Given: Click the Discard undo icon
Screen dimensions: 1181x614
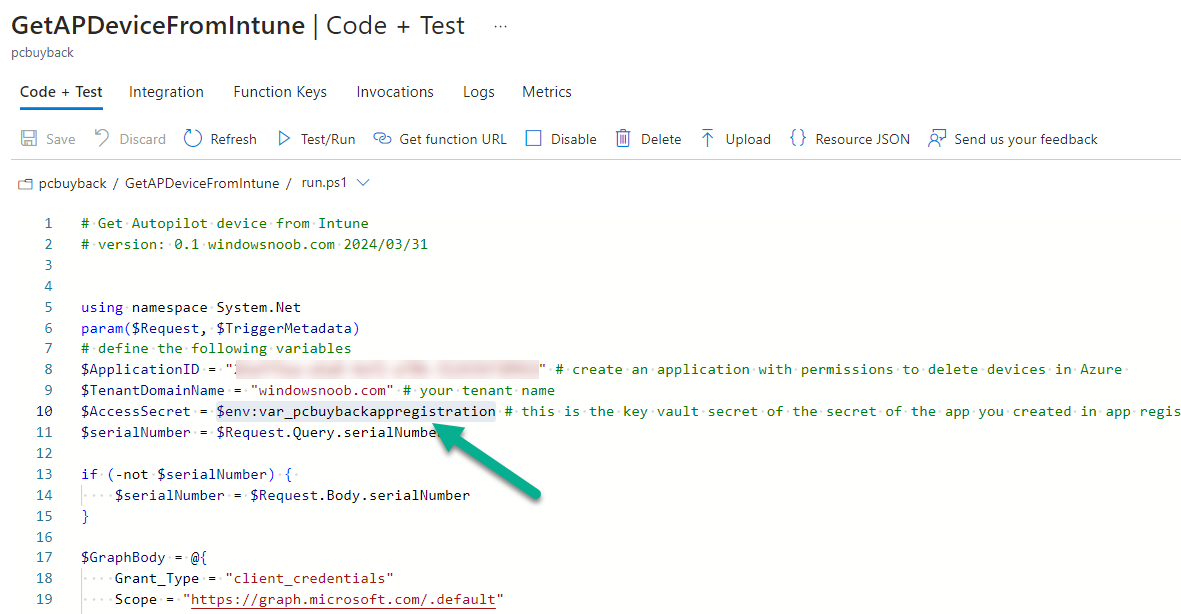Looking at the screenshot, I should [102, 138].
